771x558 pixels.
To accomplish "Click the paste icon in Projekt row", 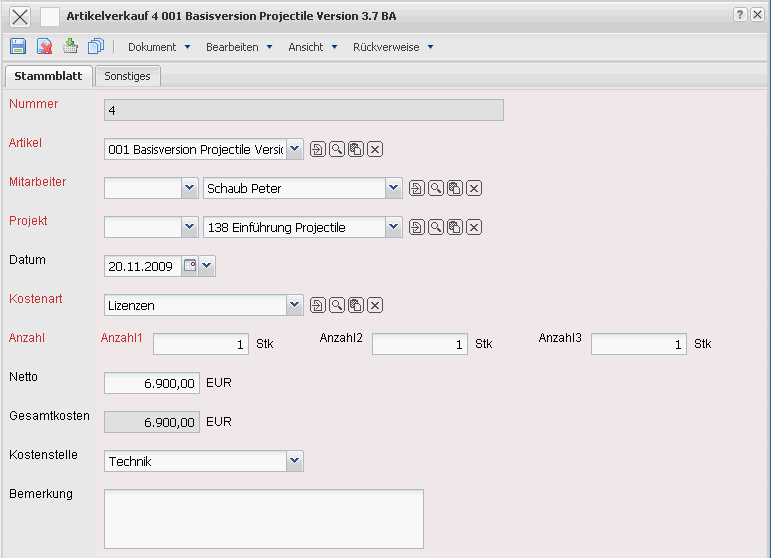I will pos(454,227).
